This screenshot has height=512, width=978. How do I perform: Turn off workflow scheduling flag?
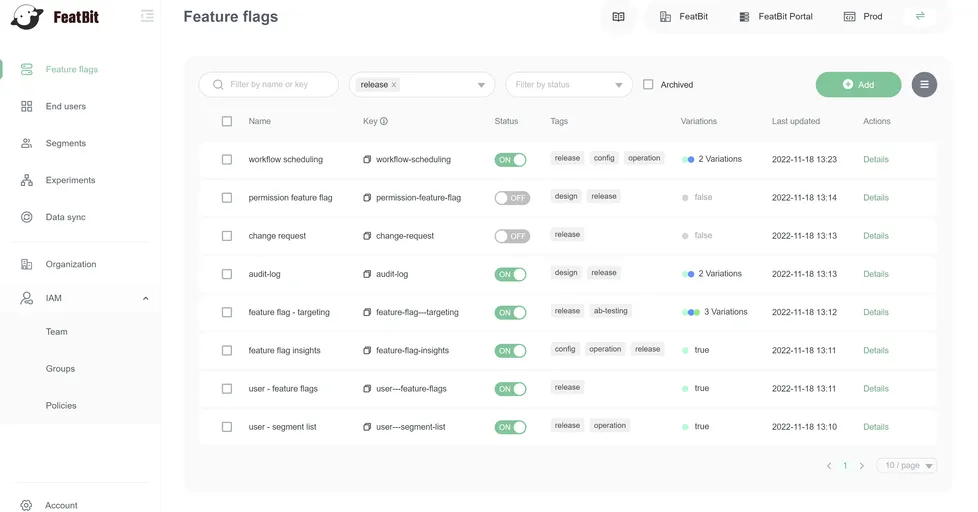click(x=510, y=160)
